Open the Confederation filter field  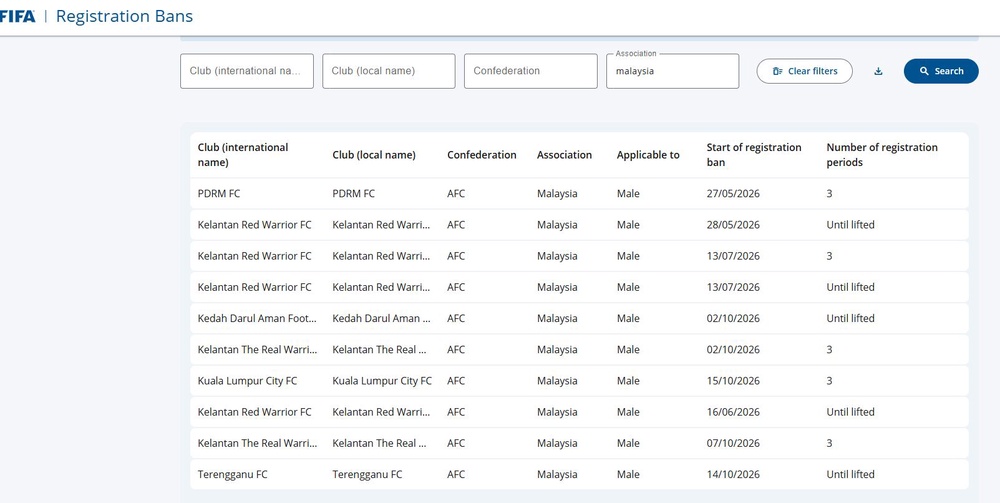coord(531,71)
